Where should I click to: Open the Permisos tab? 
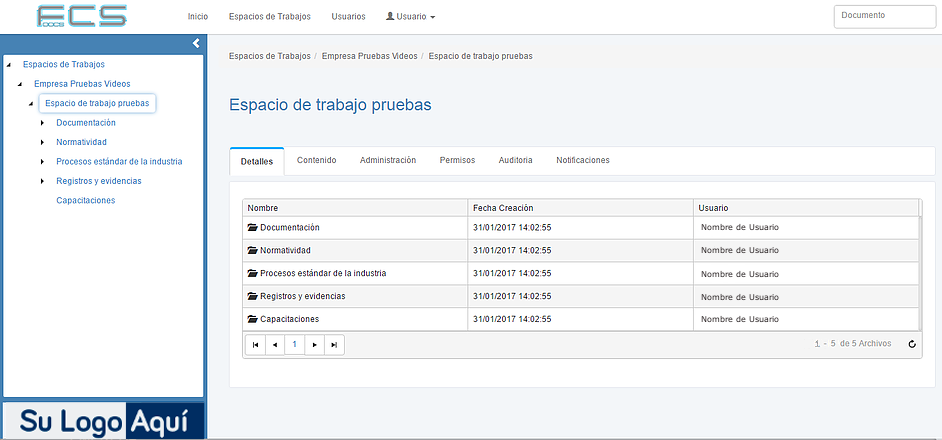point(457,160)
